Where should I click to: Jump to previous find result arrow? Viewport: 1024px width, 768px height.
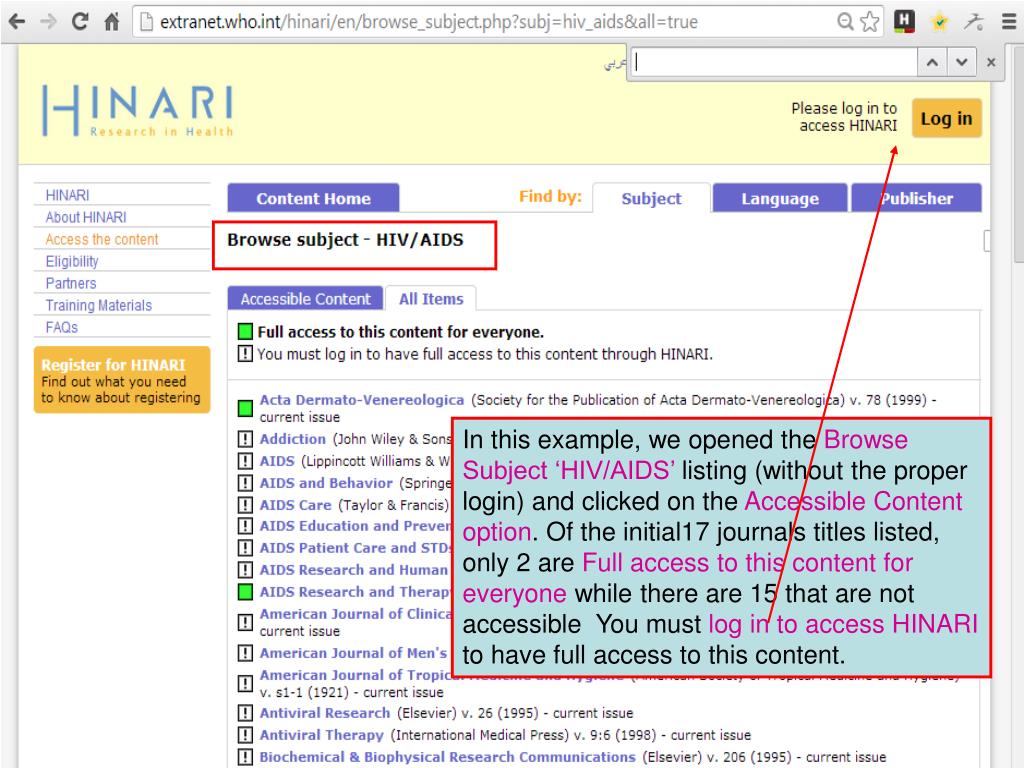click(933, 63)
